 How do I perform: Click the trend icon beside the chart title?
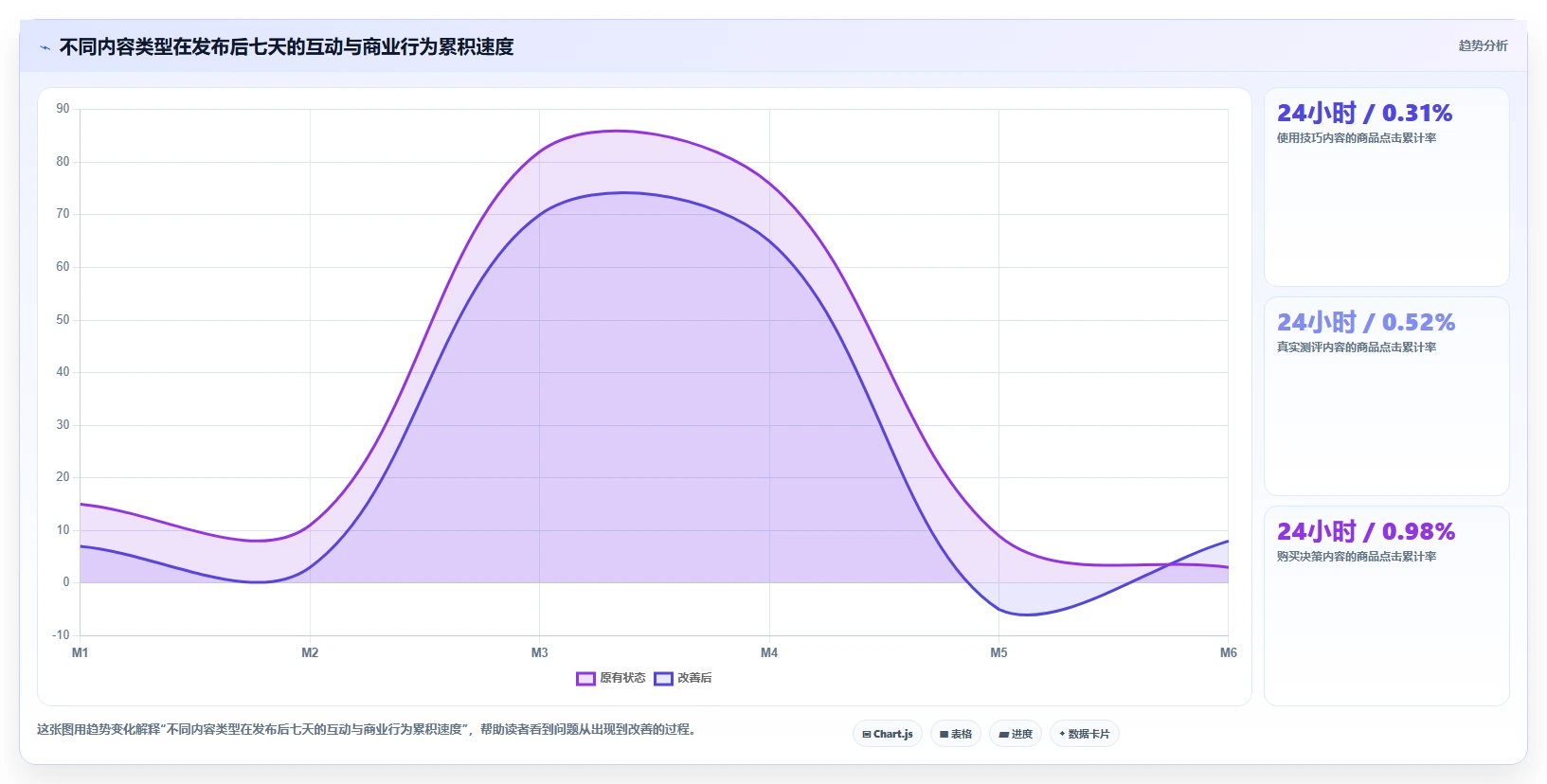(45, 47)
